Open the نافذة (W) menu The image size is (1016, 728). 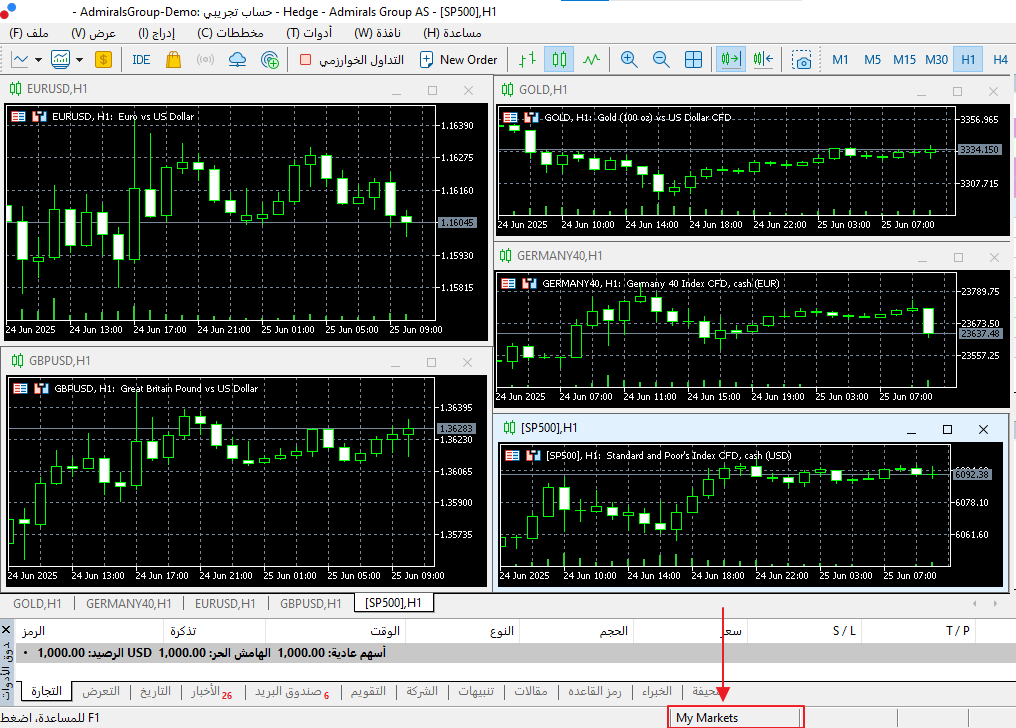pos(377,33)
